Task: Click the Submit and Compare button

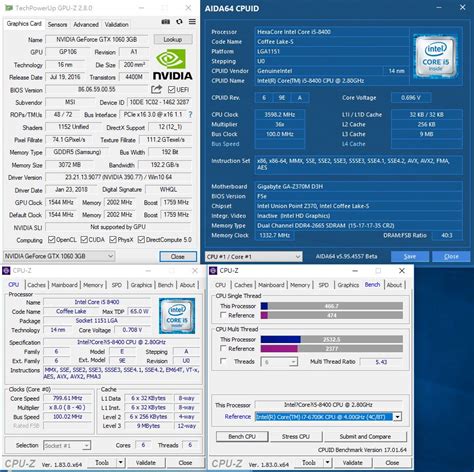Action: (x=365, y=436)
